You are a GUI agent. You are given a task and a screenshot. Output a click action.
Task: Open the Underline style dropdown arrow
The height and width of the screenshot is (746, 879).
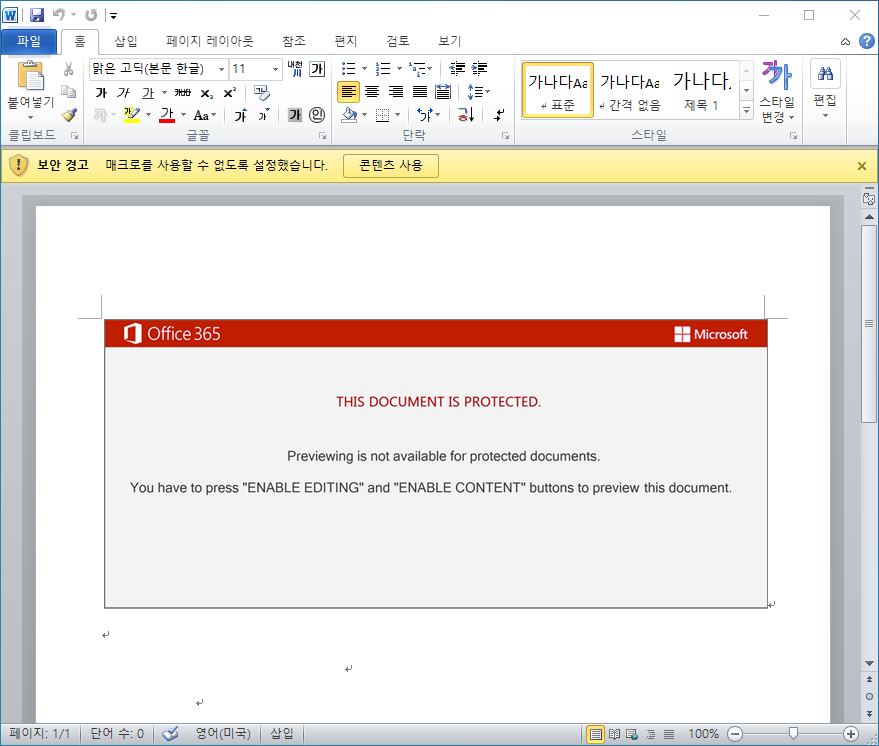point(164,92)
